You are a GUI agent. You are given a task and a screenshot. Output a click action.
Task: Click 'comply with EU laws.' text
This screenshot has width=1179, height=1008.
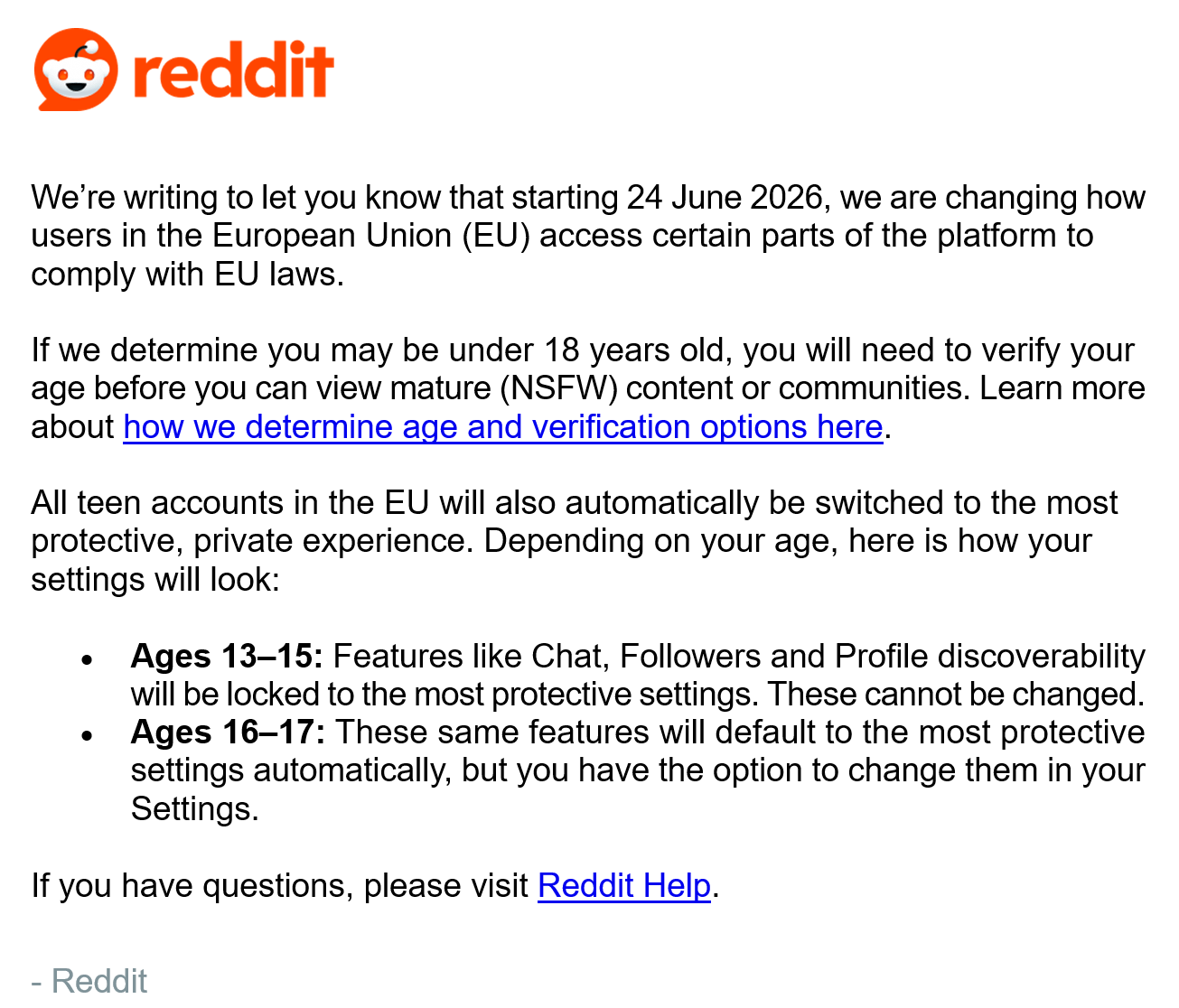(188, 275)
